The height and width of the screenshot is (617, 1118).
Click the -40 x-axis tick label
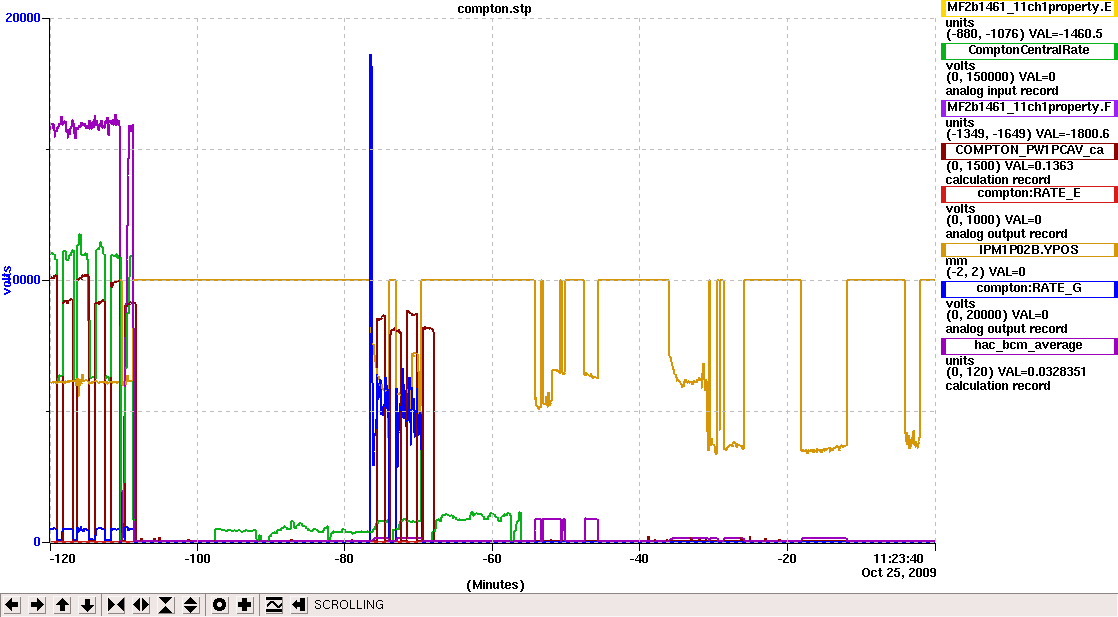639,559
